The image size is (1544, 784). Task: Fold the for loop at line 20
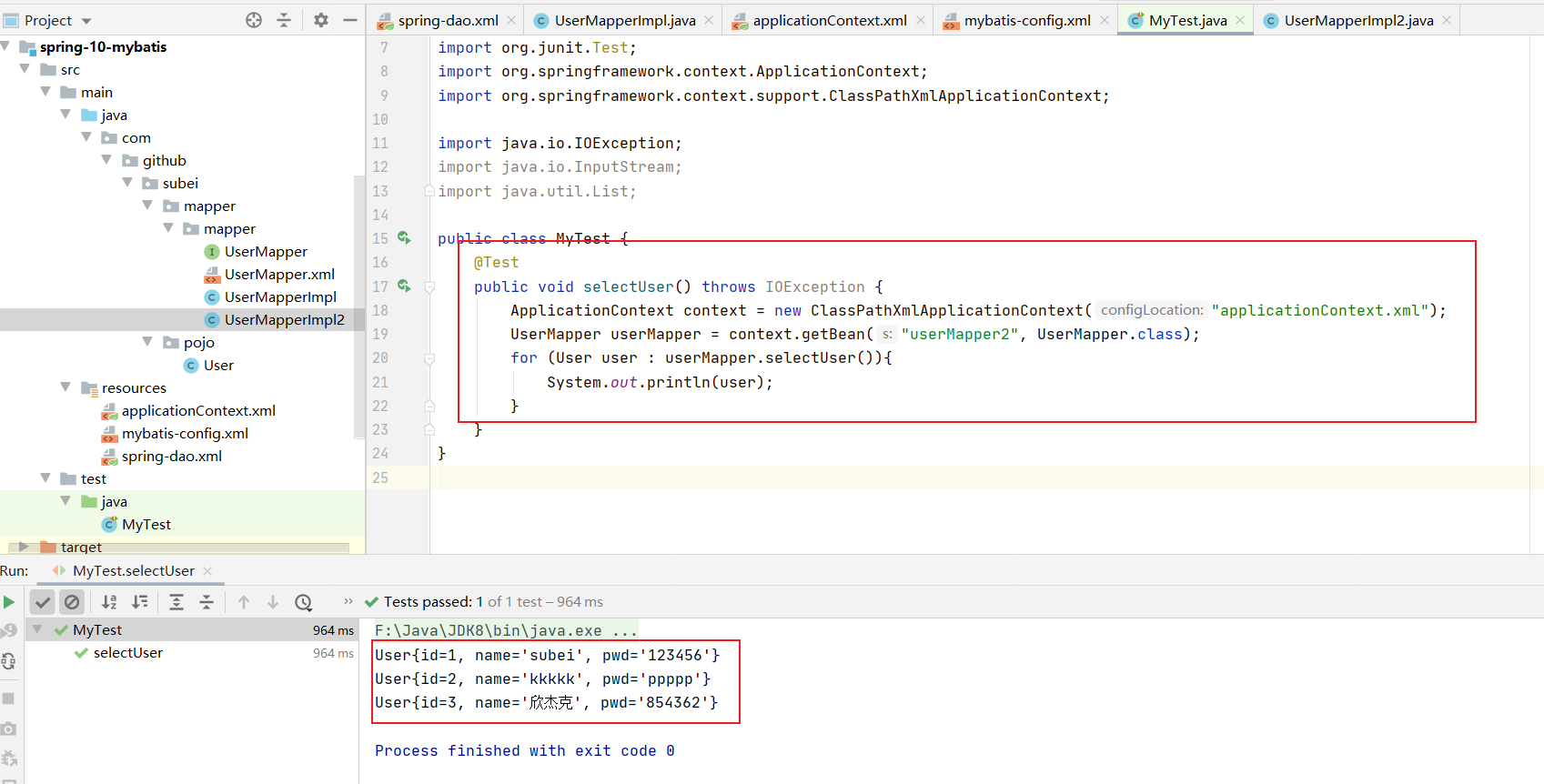tap(429, 358)
